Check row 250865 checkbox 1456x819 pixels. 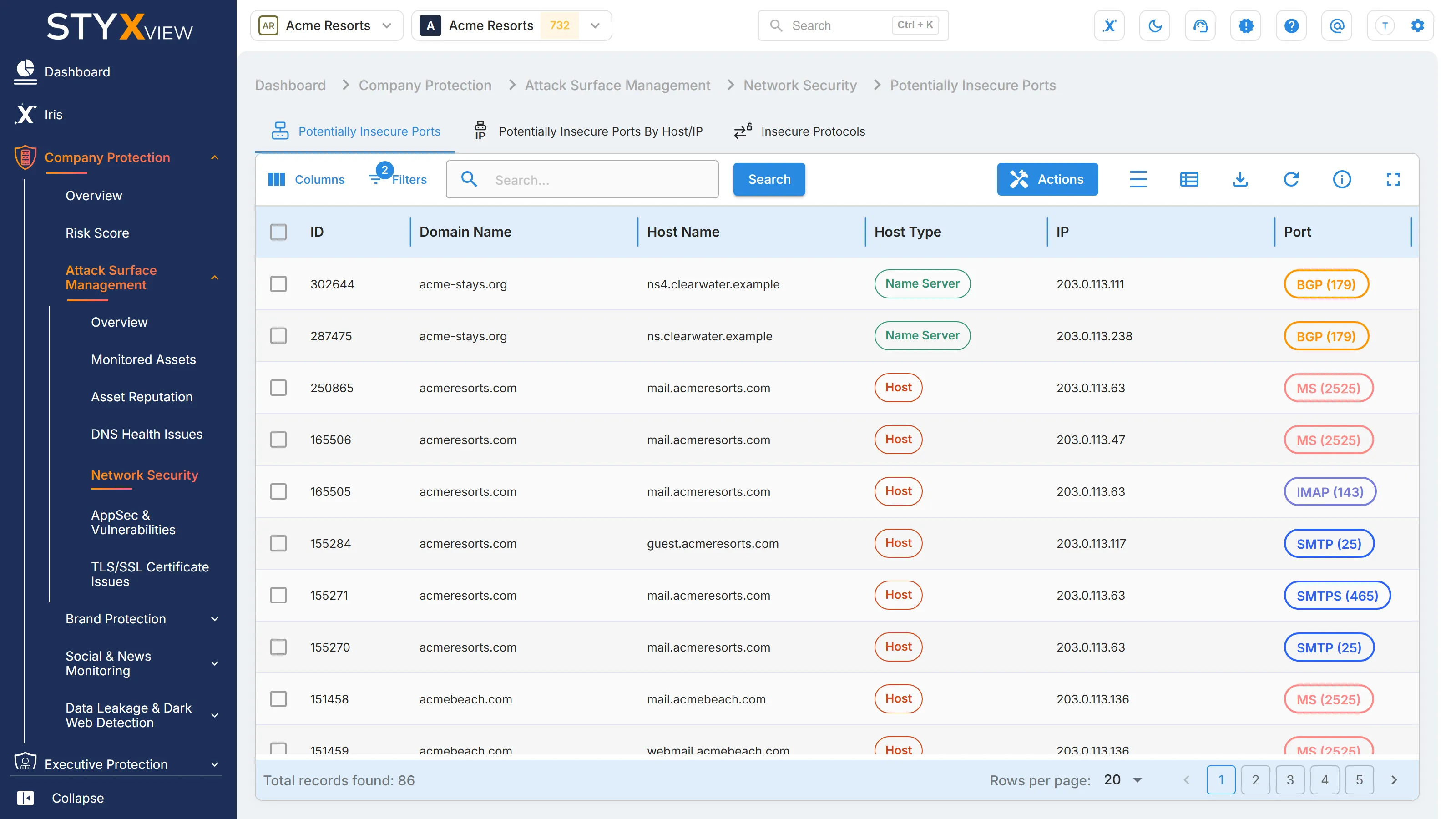click(278, 388)
